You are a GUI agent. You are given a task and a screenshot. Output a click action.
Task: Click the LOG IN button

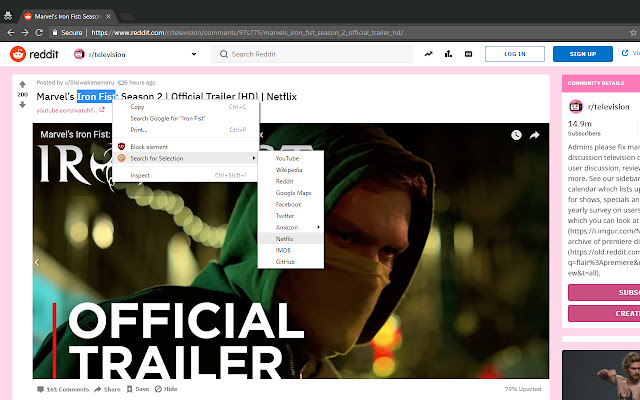(515, 54)
